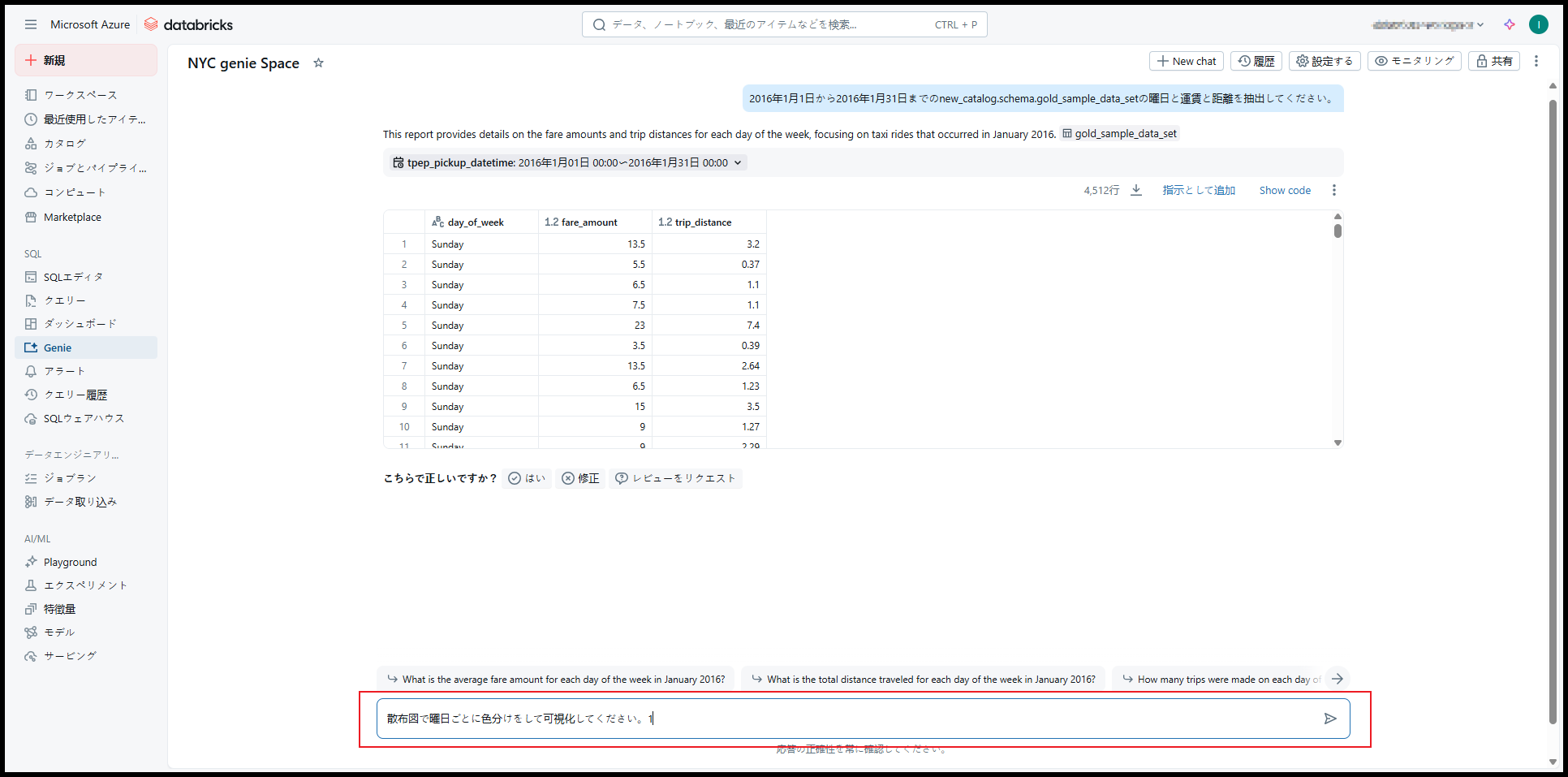Click the Databricks logo
This screenshot has height=777, width=1568.
188,24
